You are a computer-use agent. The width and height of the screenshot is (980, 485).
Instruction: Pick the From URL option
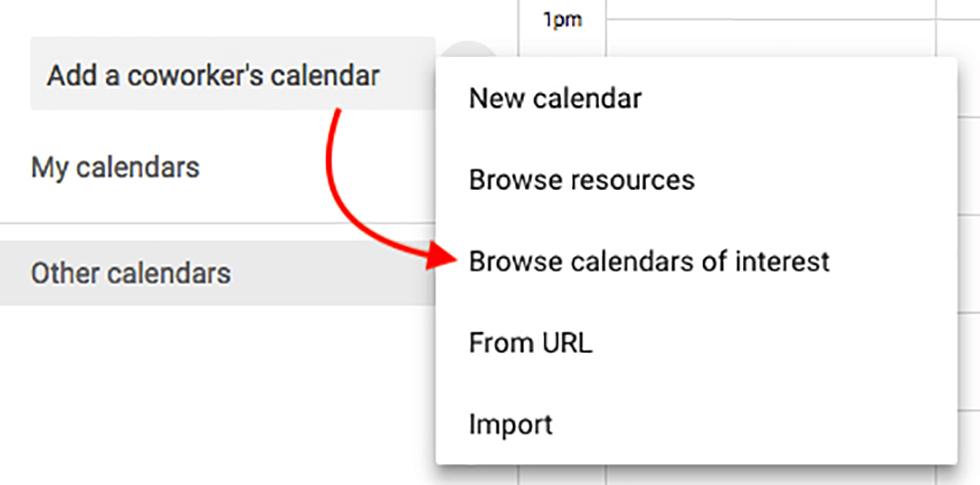tap(530, 344)
